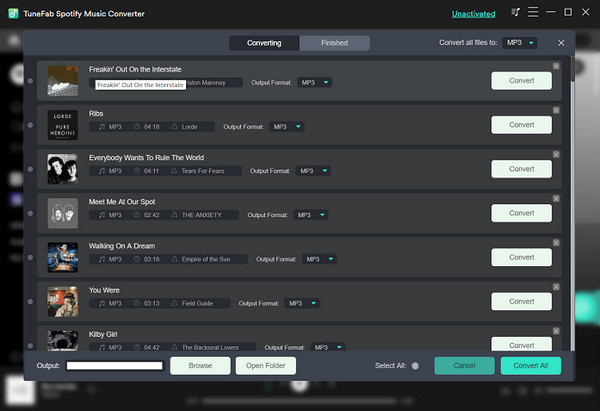Remove Freakin' Out On the Interstate from list
Image resolution: width=600 pixels, height=411 pixels.
tap(556, 66)
